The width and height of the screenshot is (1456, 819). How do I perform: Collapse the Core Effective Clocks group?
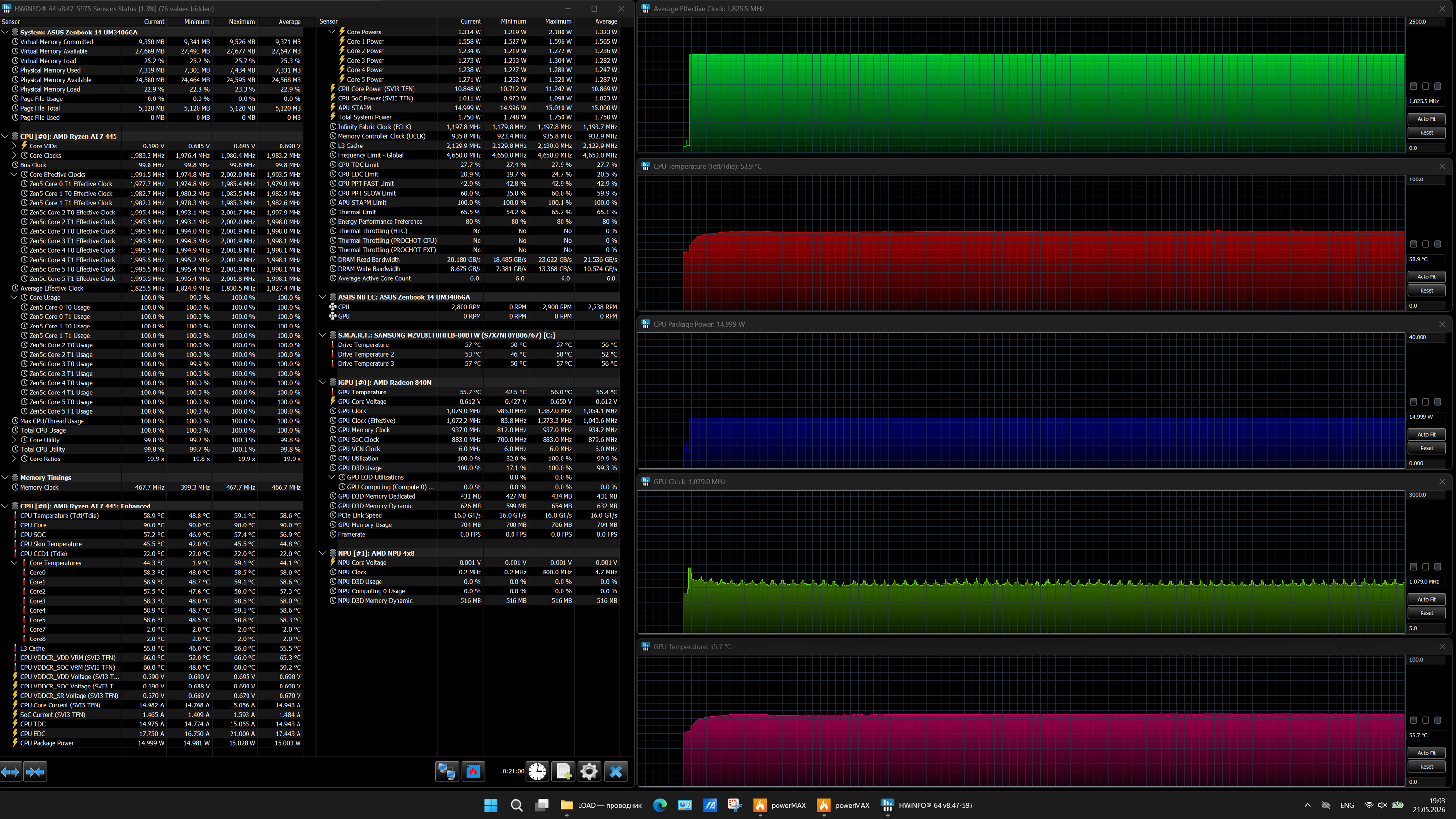pyautogui.click(x=14, y=175)
